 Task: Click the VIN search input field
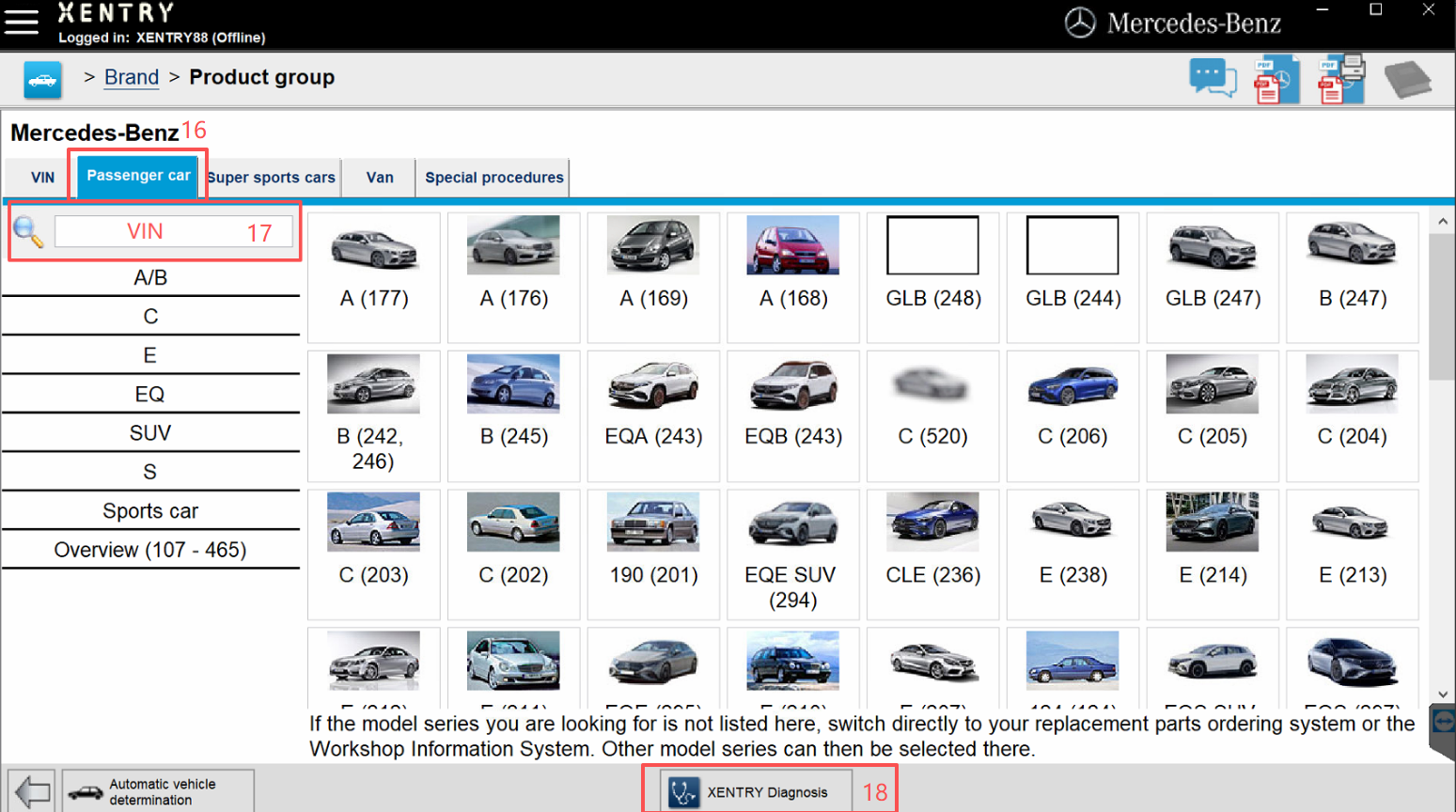[174, 231]
